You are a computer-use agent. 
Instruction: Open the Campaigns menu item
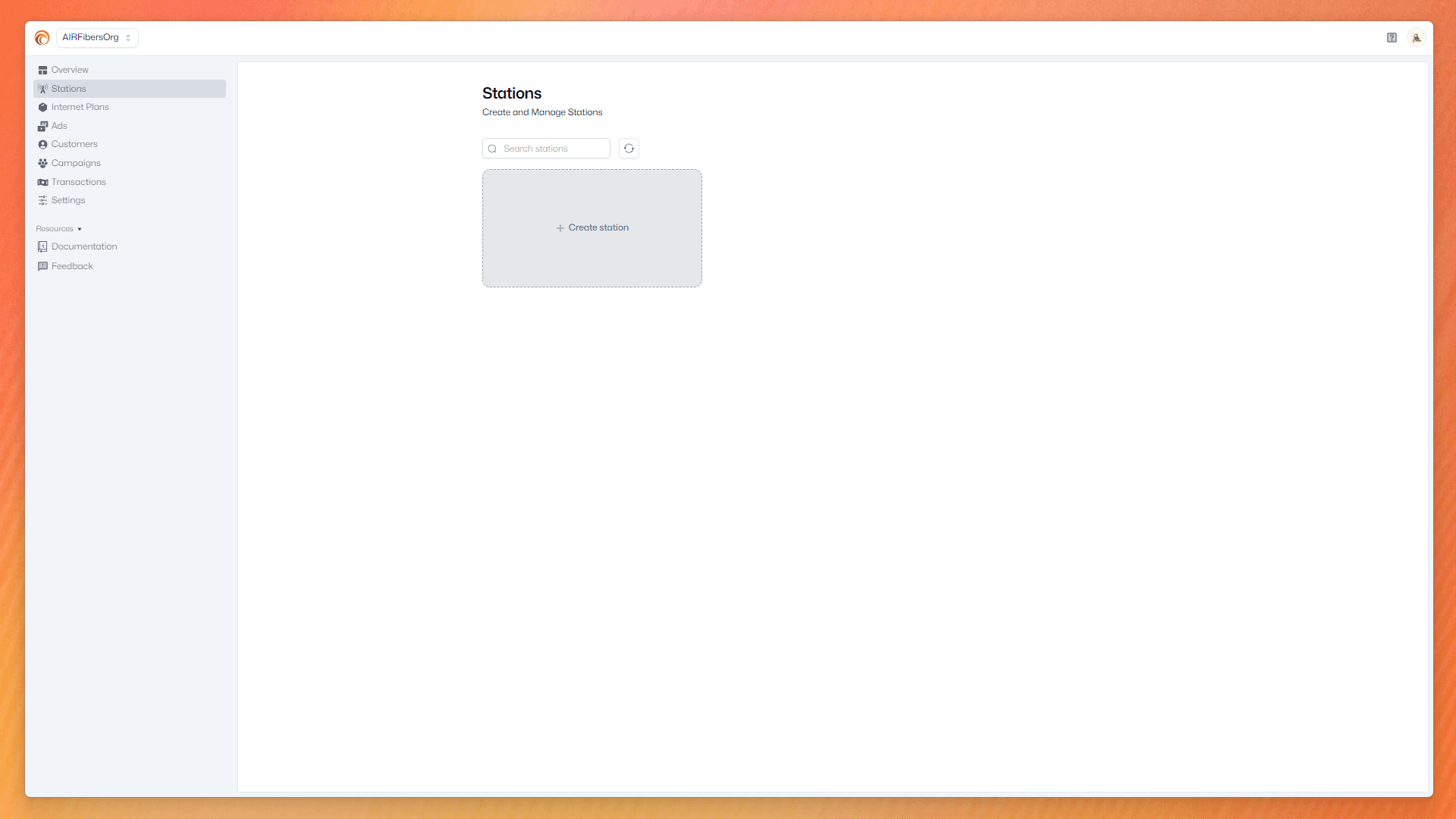coord(76,163)
